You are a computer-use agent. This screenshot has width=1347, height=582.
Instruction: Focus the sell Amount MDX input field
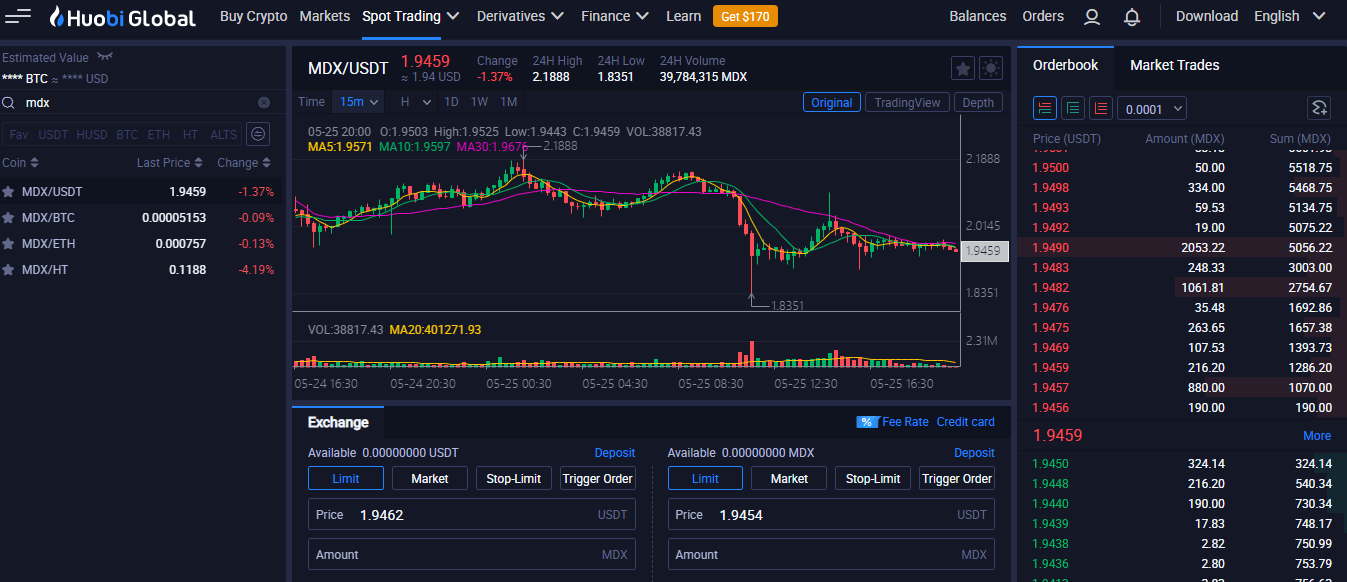point(831,555)
